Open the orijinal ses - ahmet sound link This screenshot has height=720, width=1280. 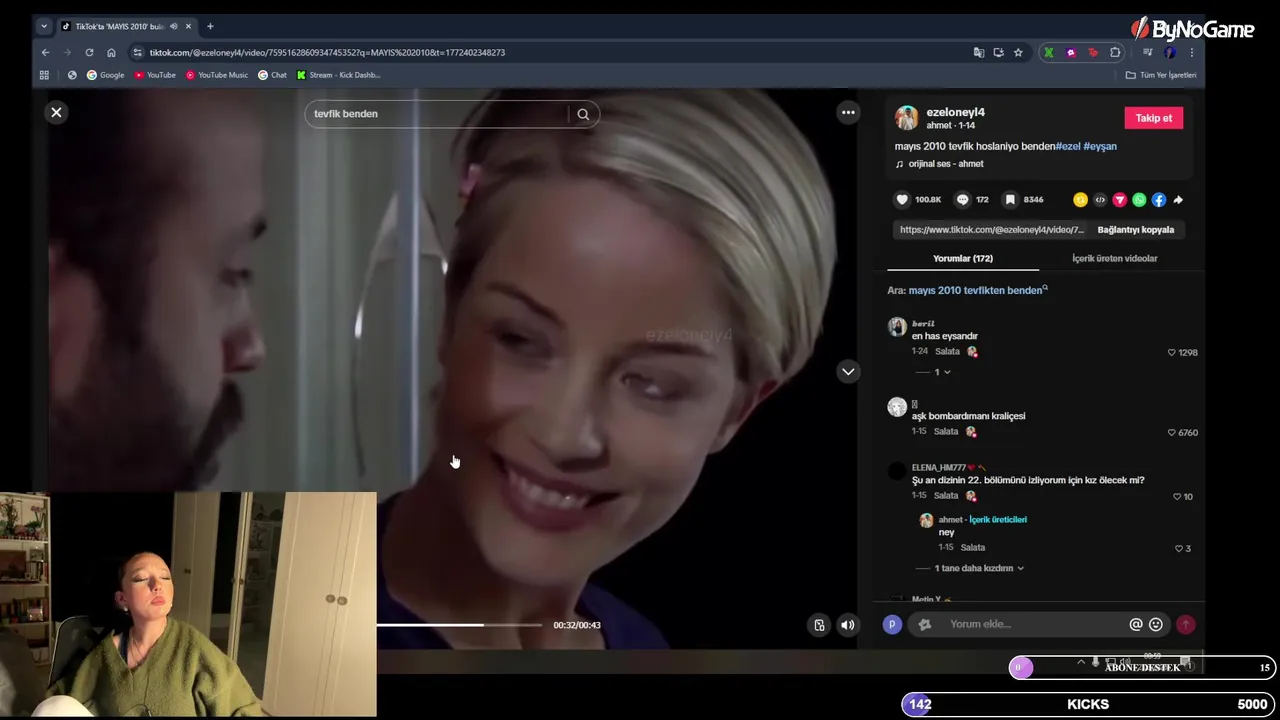click(x=945, y=164)
